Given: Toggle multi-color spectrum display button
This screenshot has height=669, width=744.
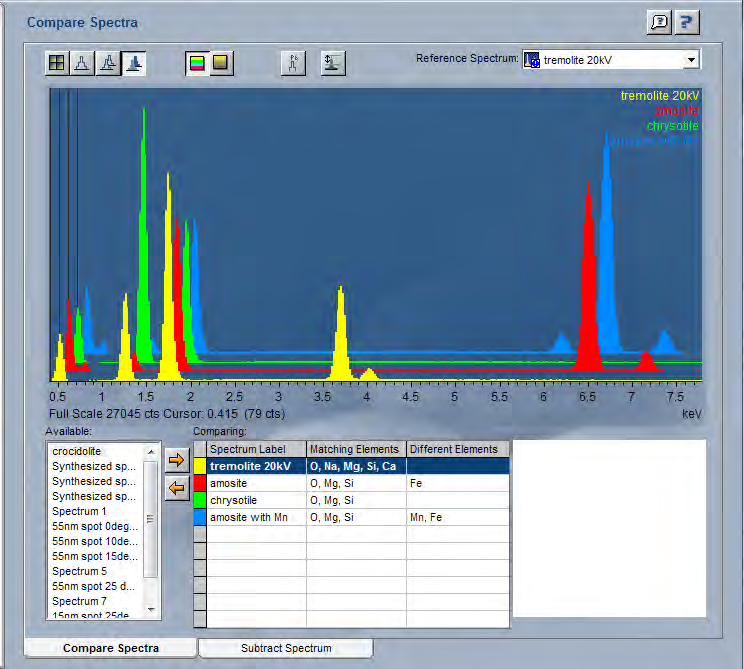Looking at the screenshot, I should 196,63.
